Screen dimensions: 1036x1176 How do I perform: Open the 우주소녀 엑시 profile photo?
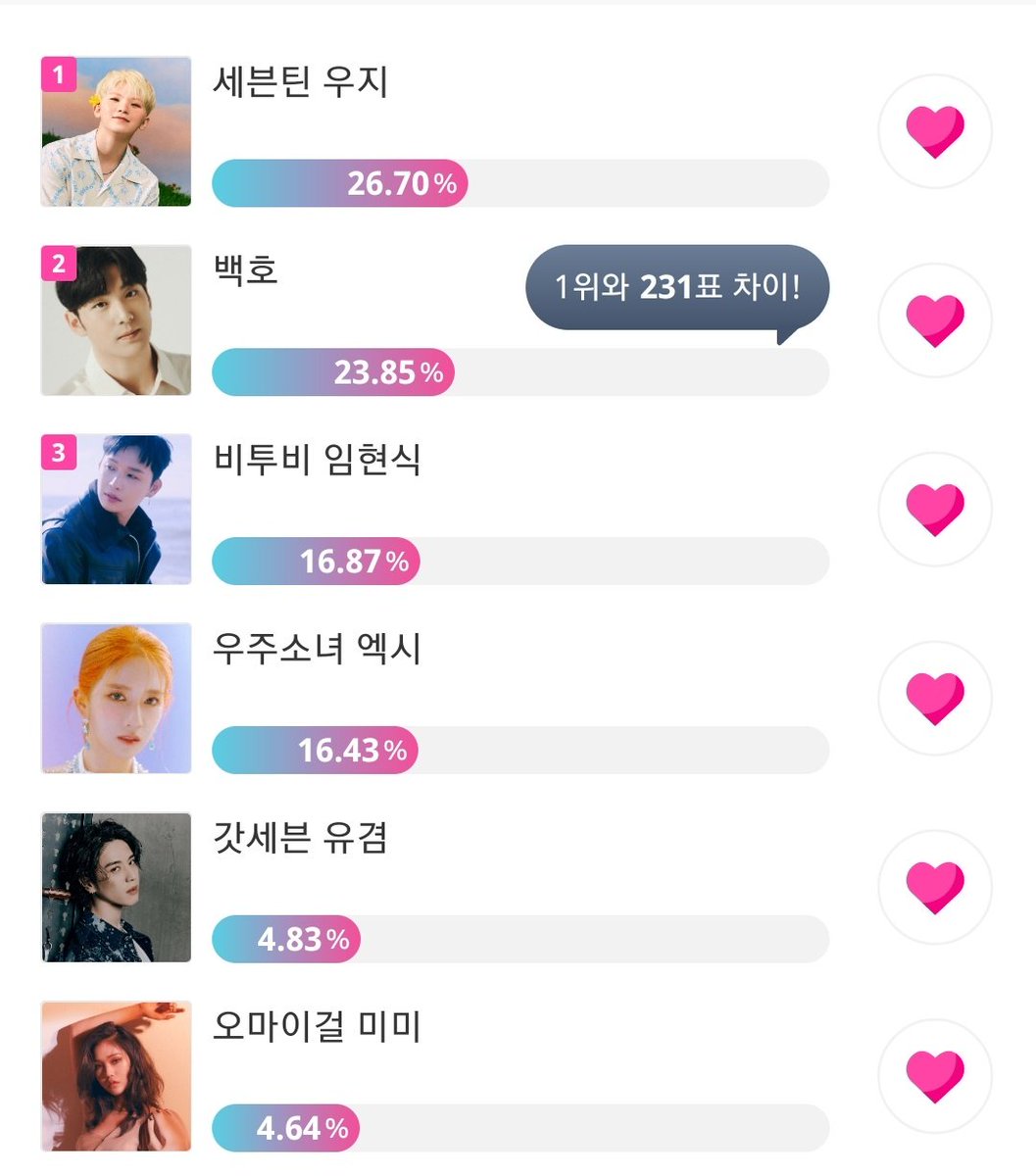116,699
